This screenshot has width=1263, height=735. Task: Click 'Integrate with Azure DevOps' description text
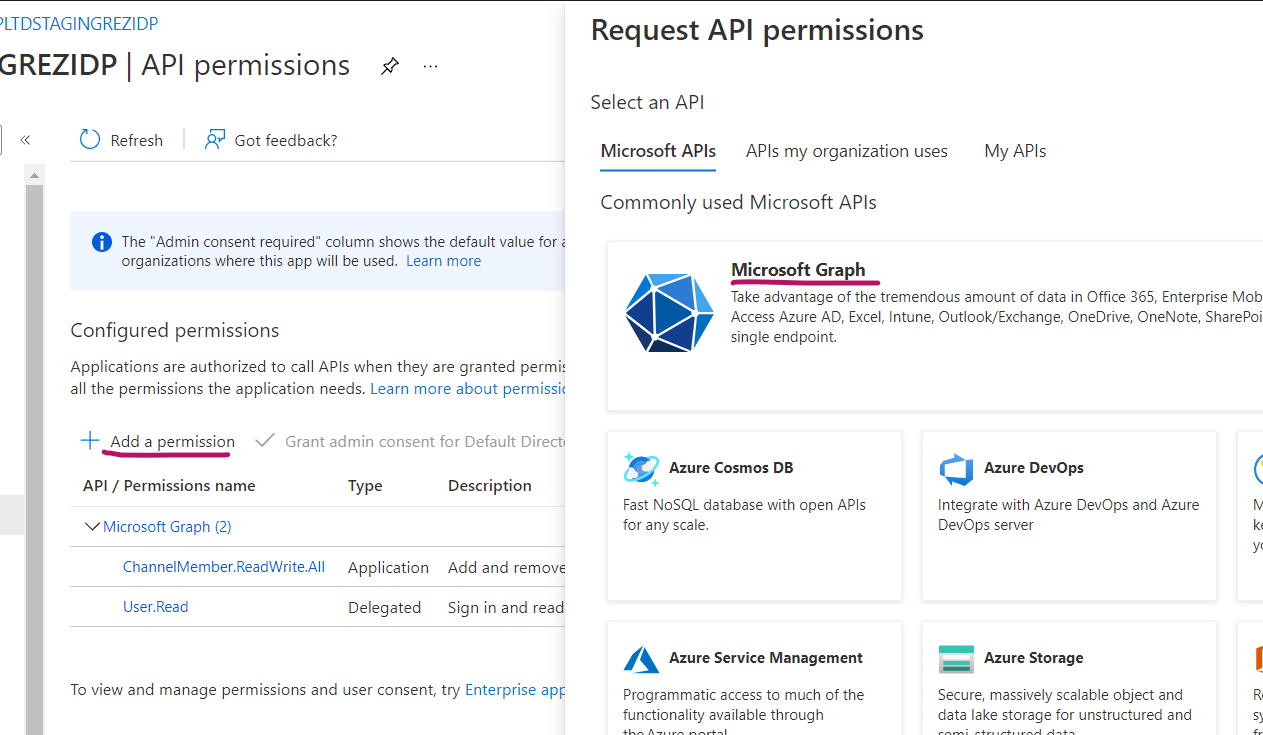pyautogui.click(x=1068, y=515)
